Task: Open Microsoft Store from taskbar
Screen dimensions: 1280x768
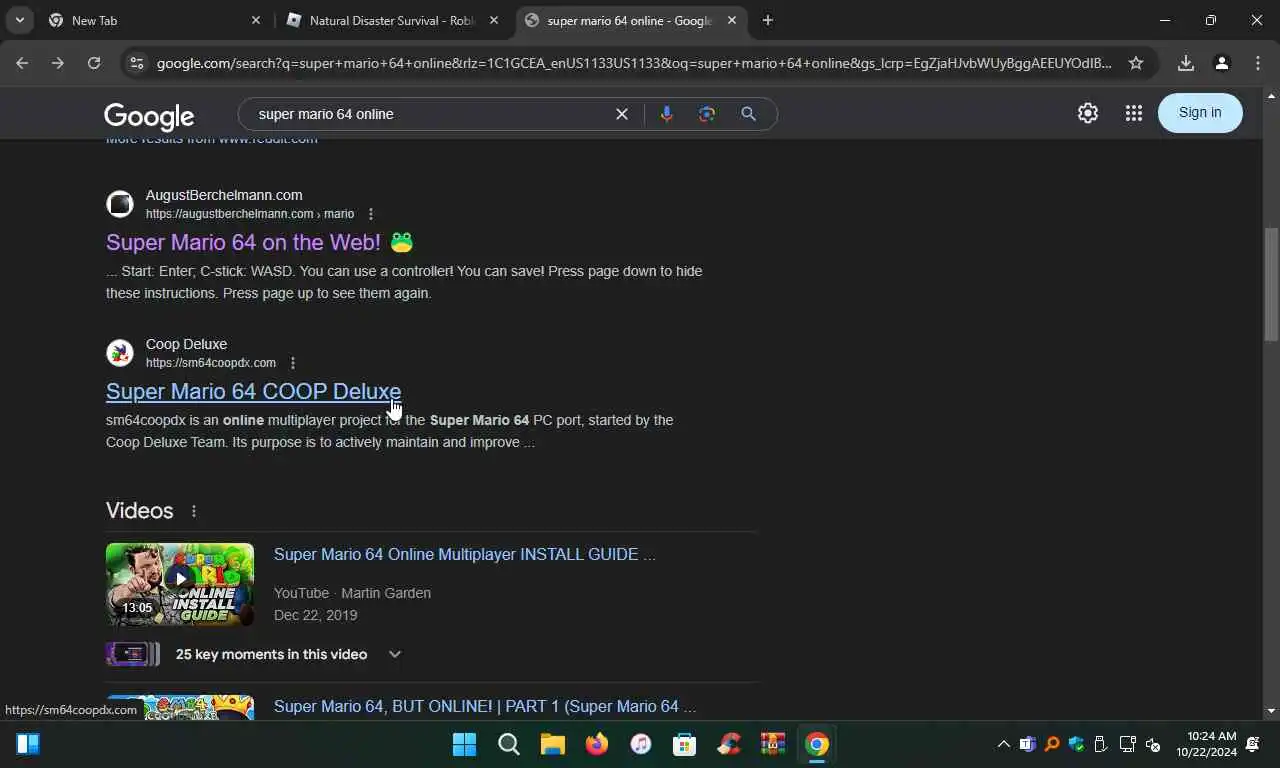Action: coord(685,744)
